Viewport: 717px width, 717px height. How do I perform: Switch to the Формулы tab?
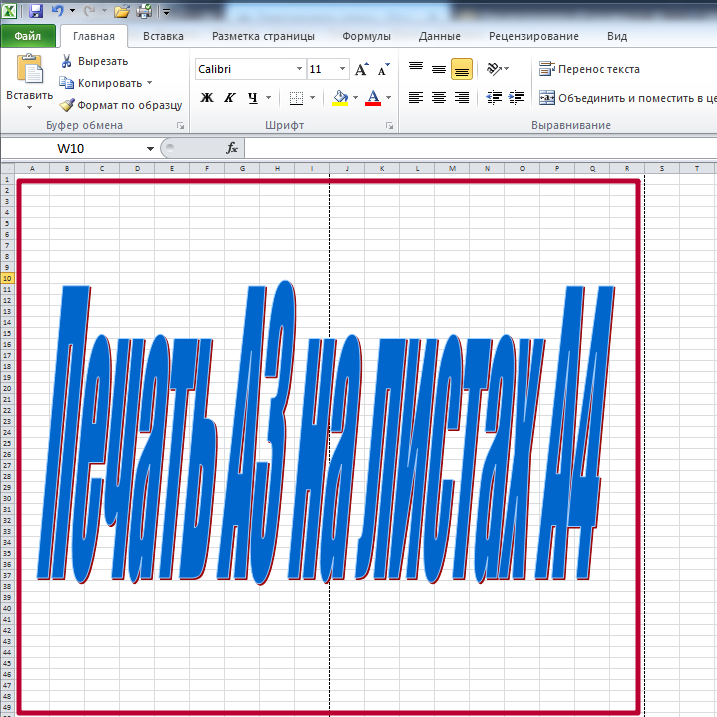point(366,36)
